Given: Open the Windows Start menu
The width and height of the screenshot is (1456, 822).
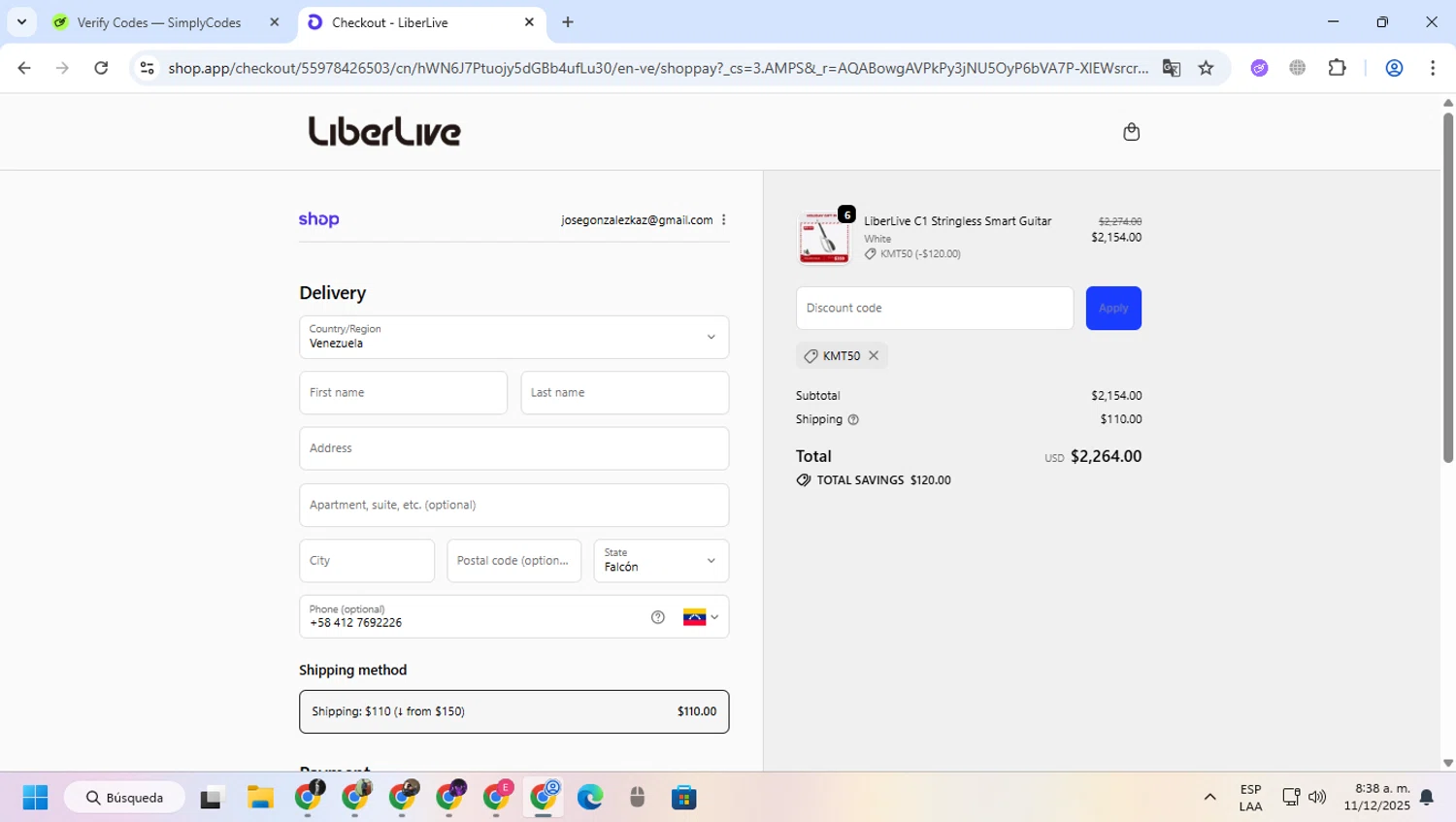Looking at the screenshot, I should click(x=35, y=798).
